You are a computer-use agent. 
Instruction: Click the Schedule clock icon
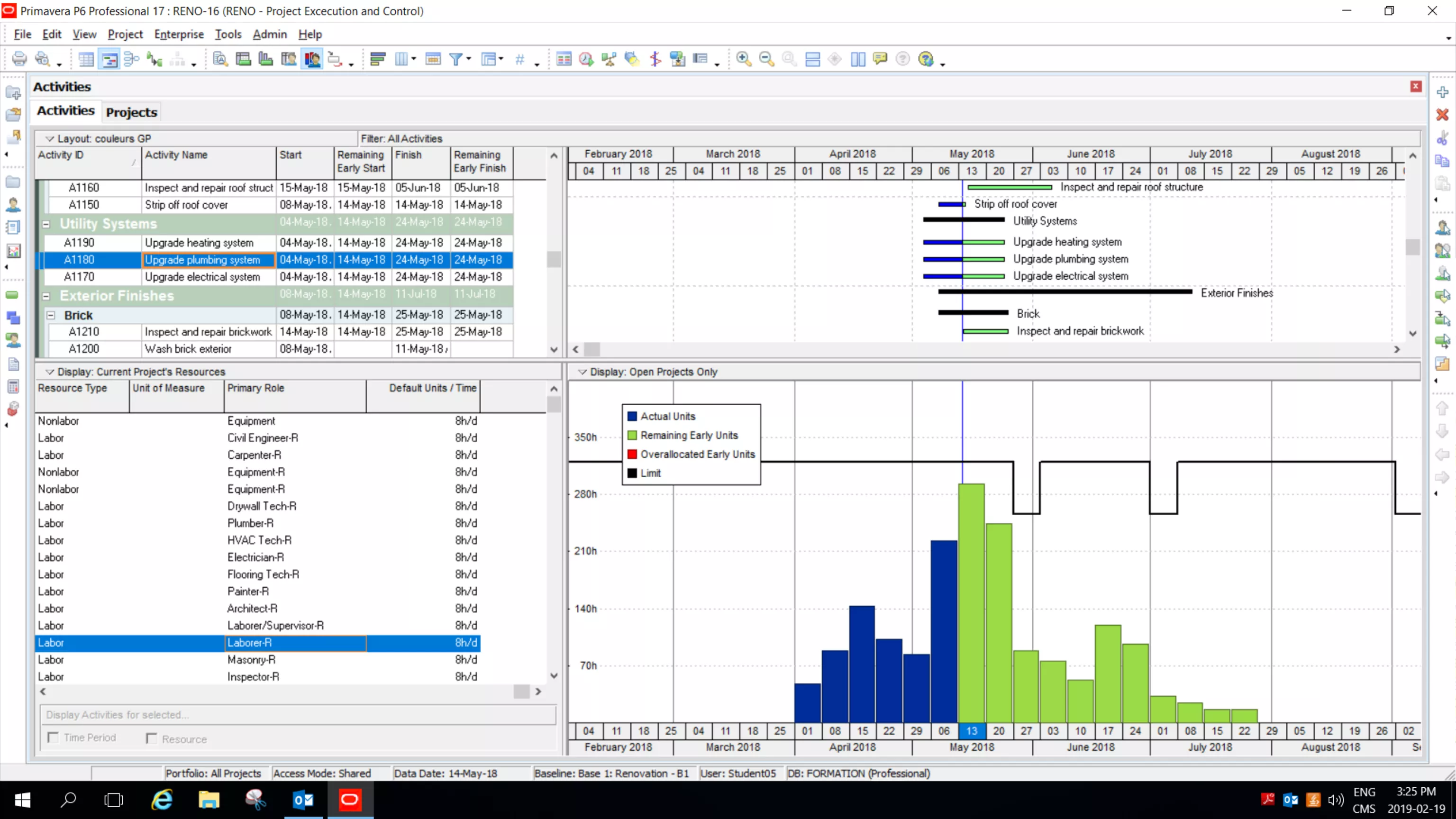coord(586,59)
